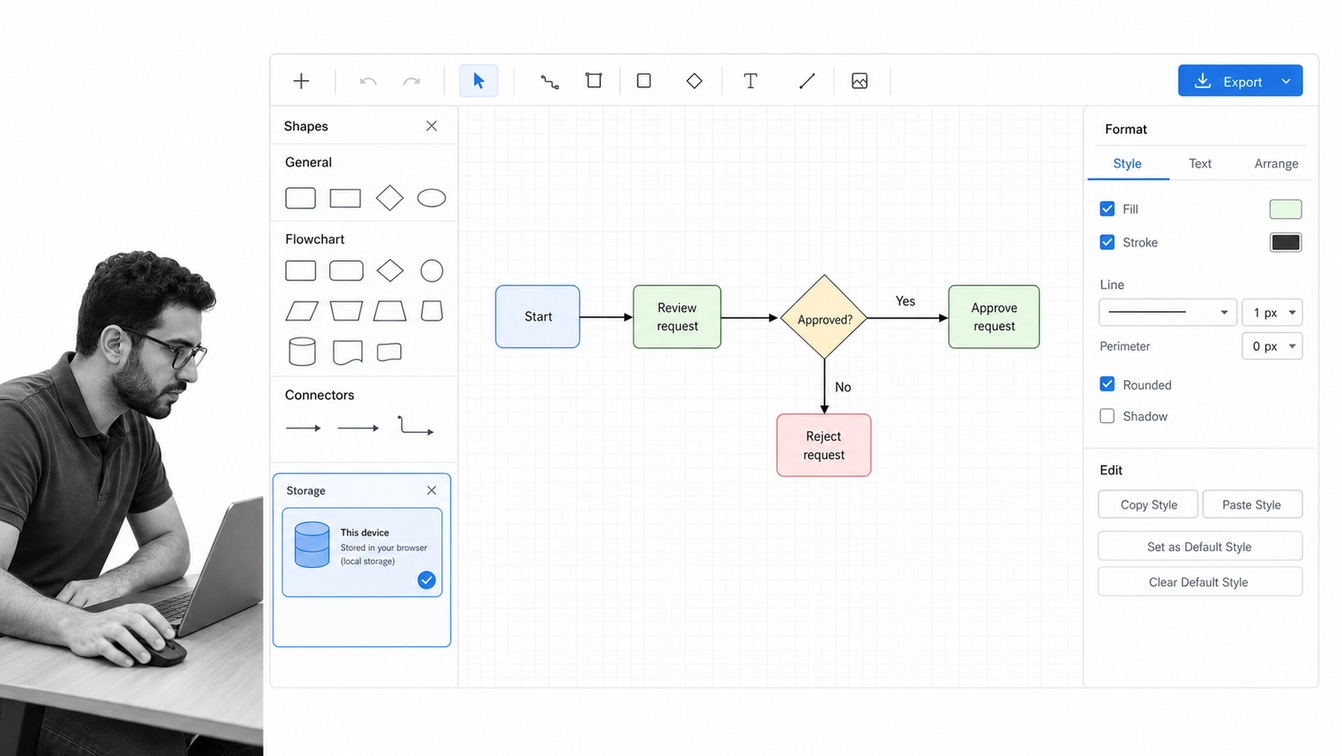Select the Approve request node
1342x756 pixels.
[x=994, y=317]
